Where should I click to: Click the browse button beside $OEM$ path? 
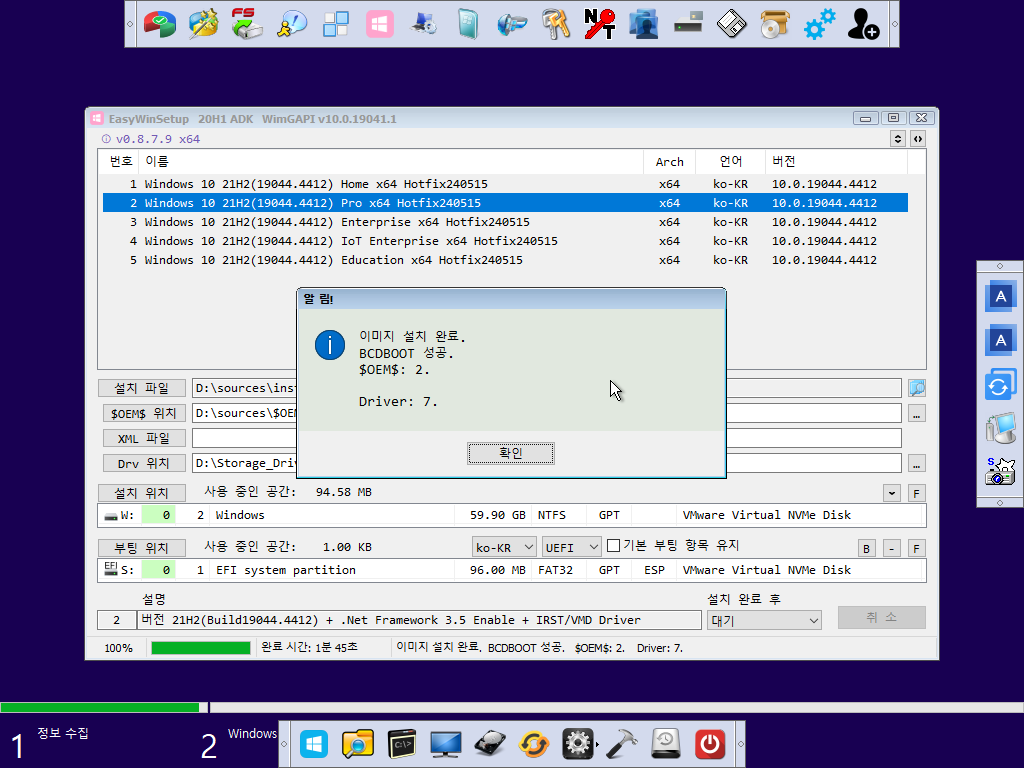coord(917,413)
